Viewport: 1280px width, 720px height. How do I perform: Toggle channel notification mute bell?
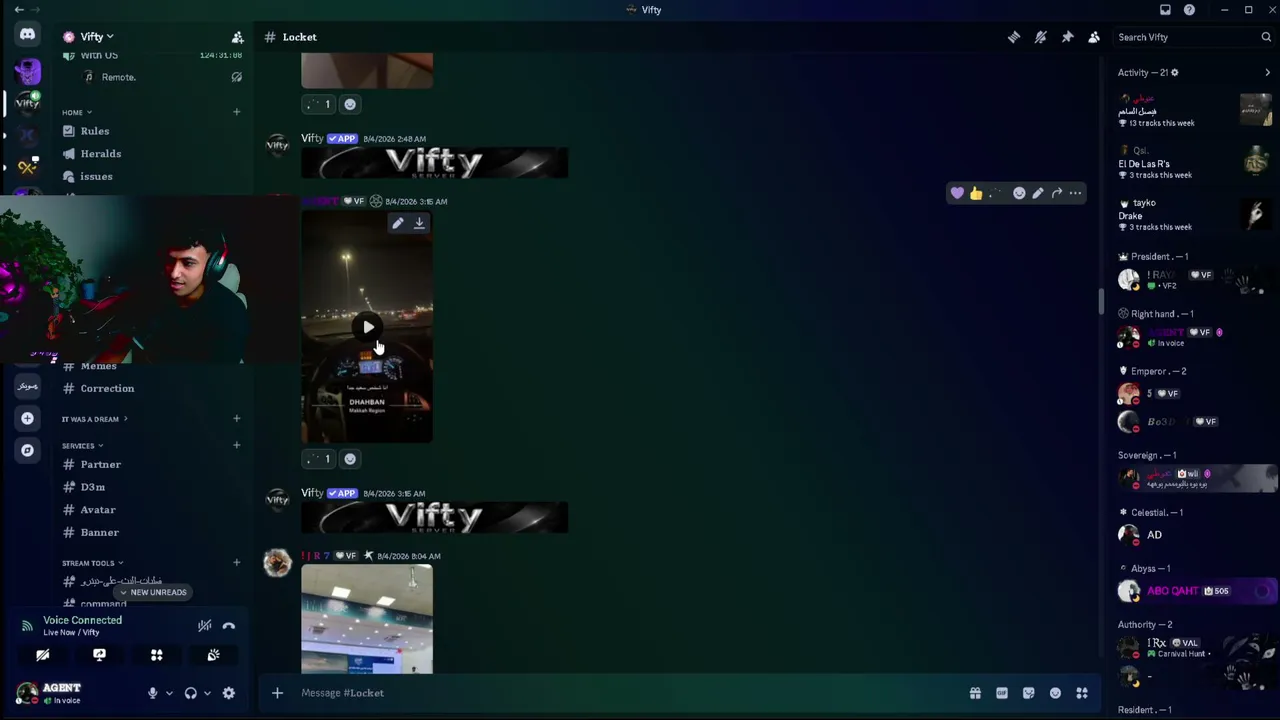tap(1041, 37)
